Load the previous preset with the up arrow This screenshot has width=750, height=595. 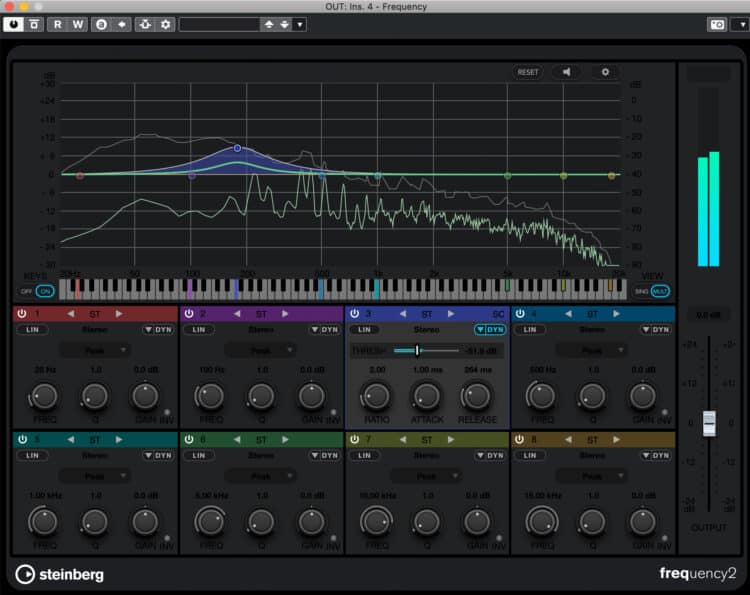click(x=269, y=24)
